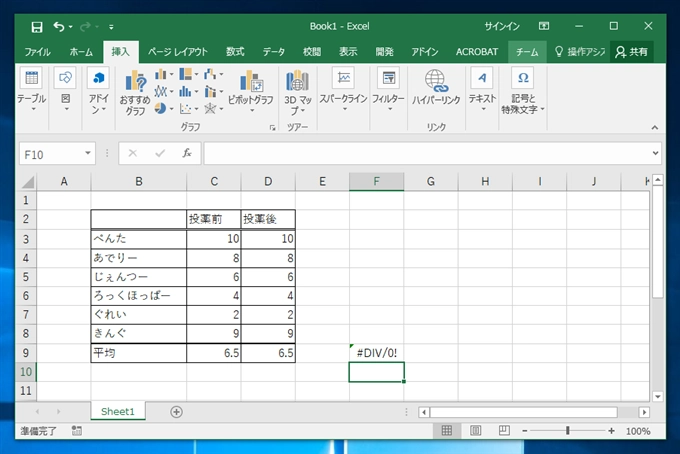The height and width of the screenshot is (454, 680).
Task: Click the 操作アシスト lightbulb search
Action: click(x=579, y=52)
